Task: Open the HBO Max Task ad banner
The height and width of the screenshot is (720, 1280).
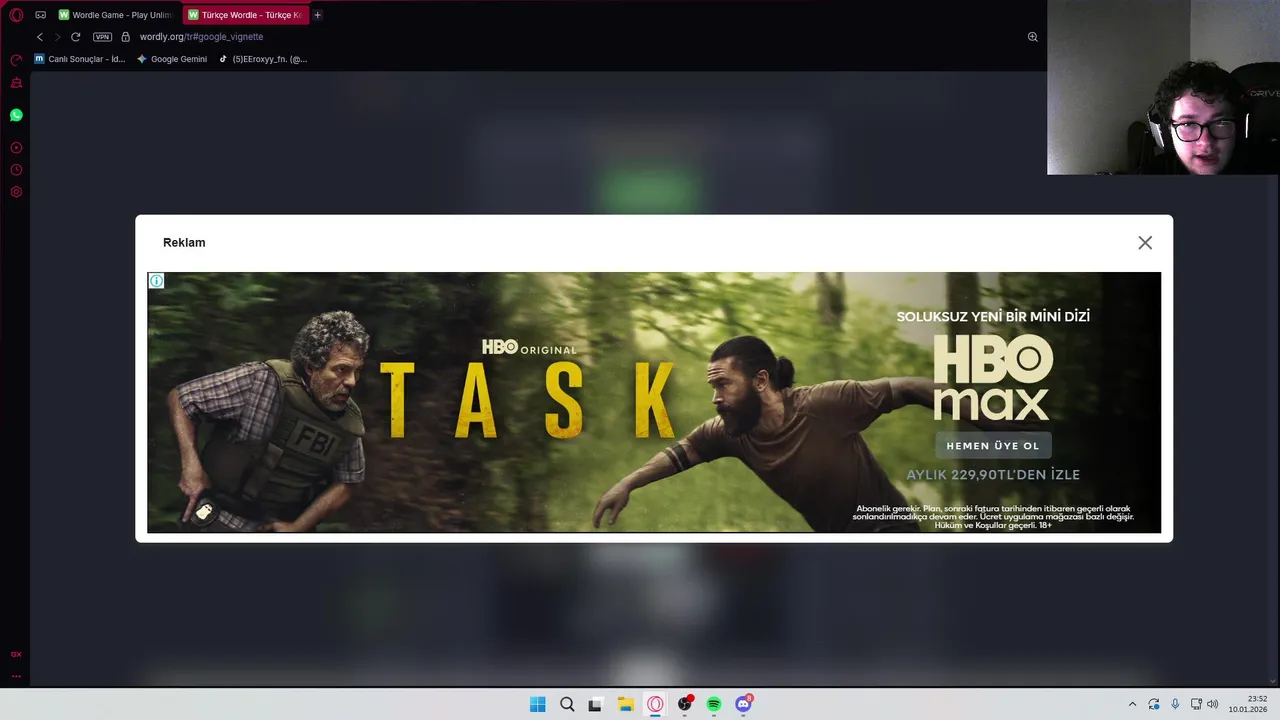Action: (x=654, y=402)
